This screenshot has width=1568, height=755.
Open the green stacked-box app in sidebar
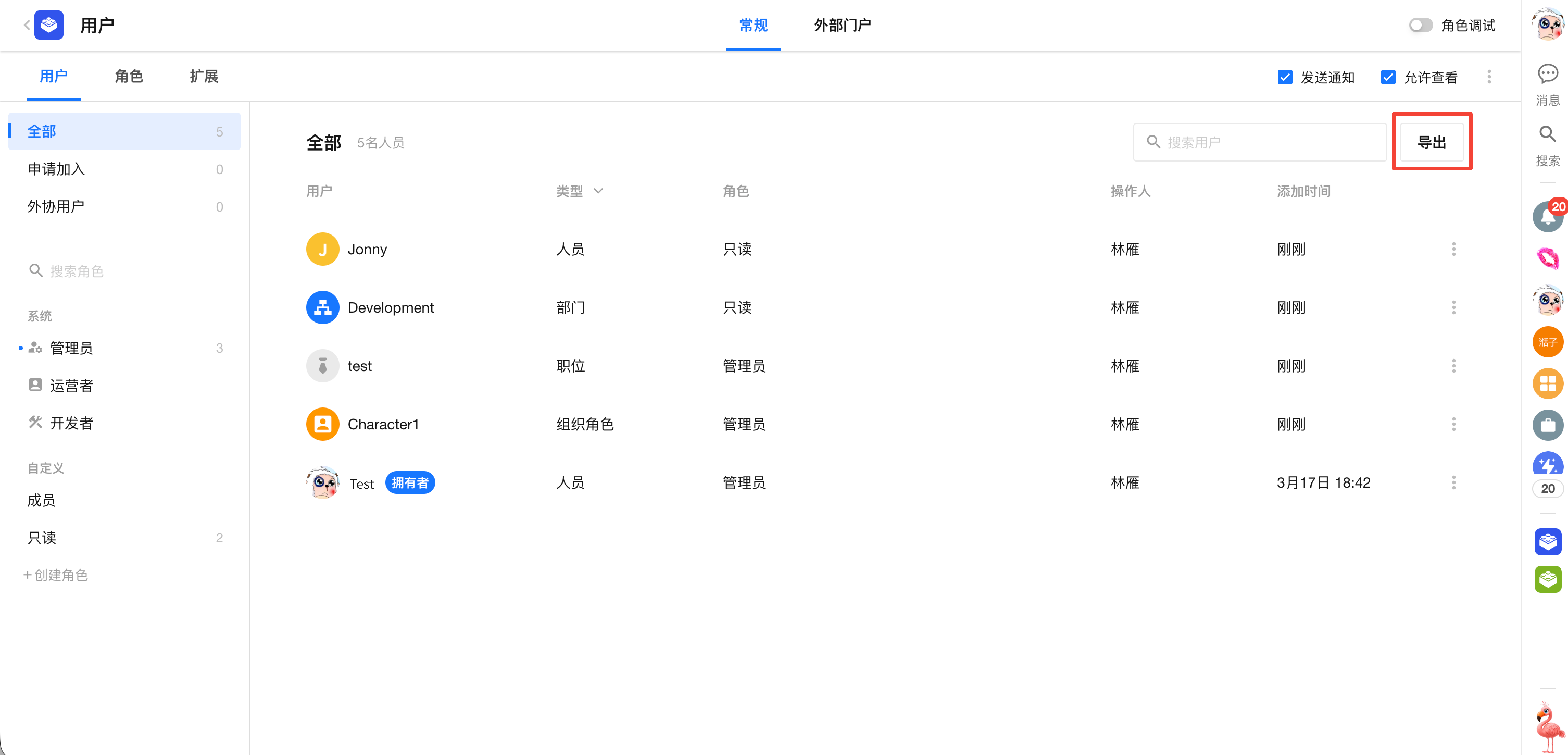[x=1547, y=579]
